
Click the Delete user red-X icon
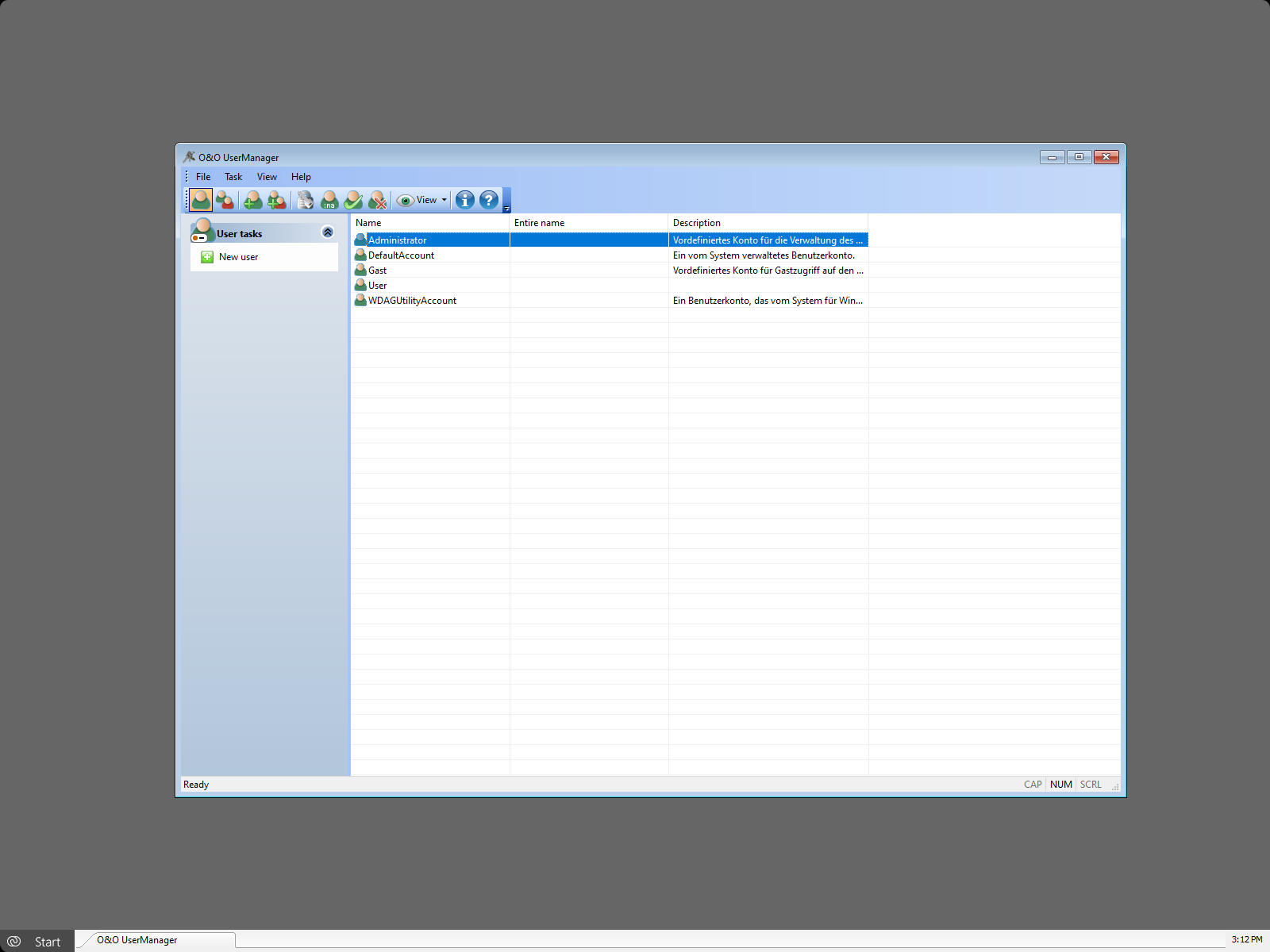(378, 200)
